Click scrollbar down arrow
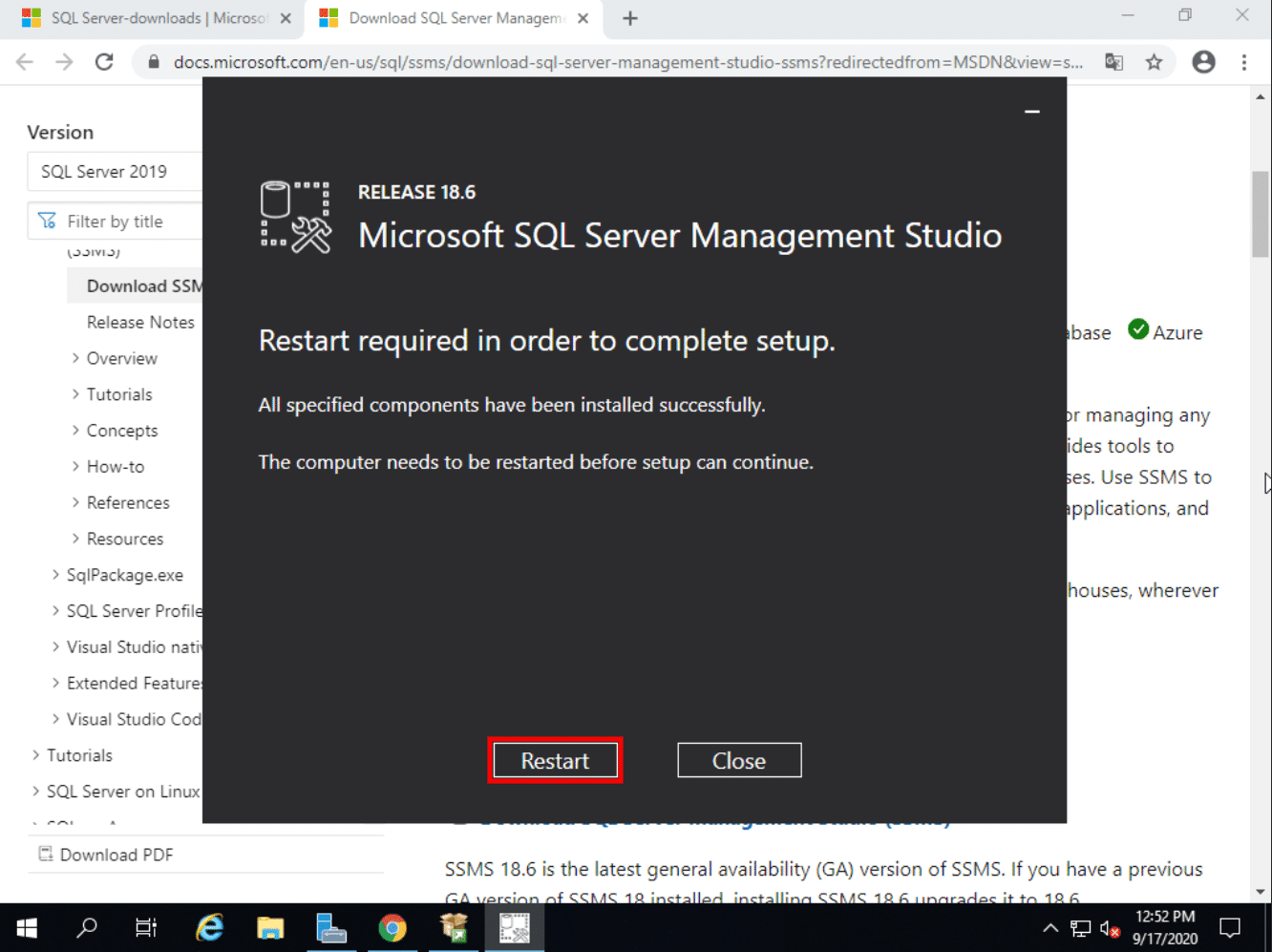This screenshot has height=952, width=1272. (1261, 892)
